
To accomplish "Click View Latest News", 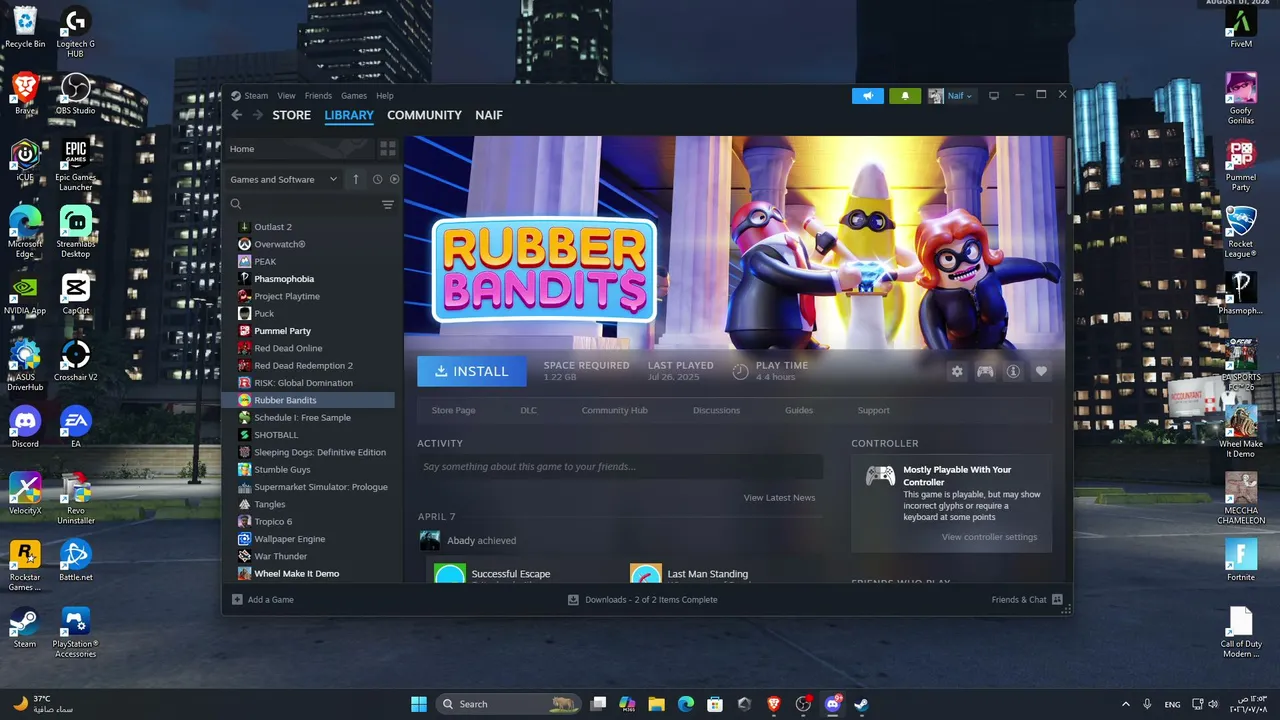I will tap(779, 497).
